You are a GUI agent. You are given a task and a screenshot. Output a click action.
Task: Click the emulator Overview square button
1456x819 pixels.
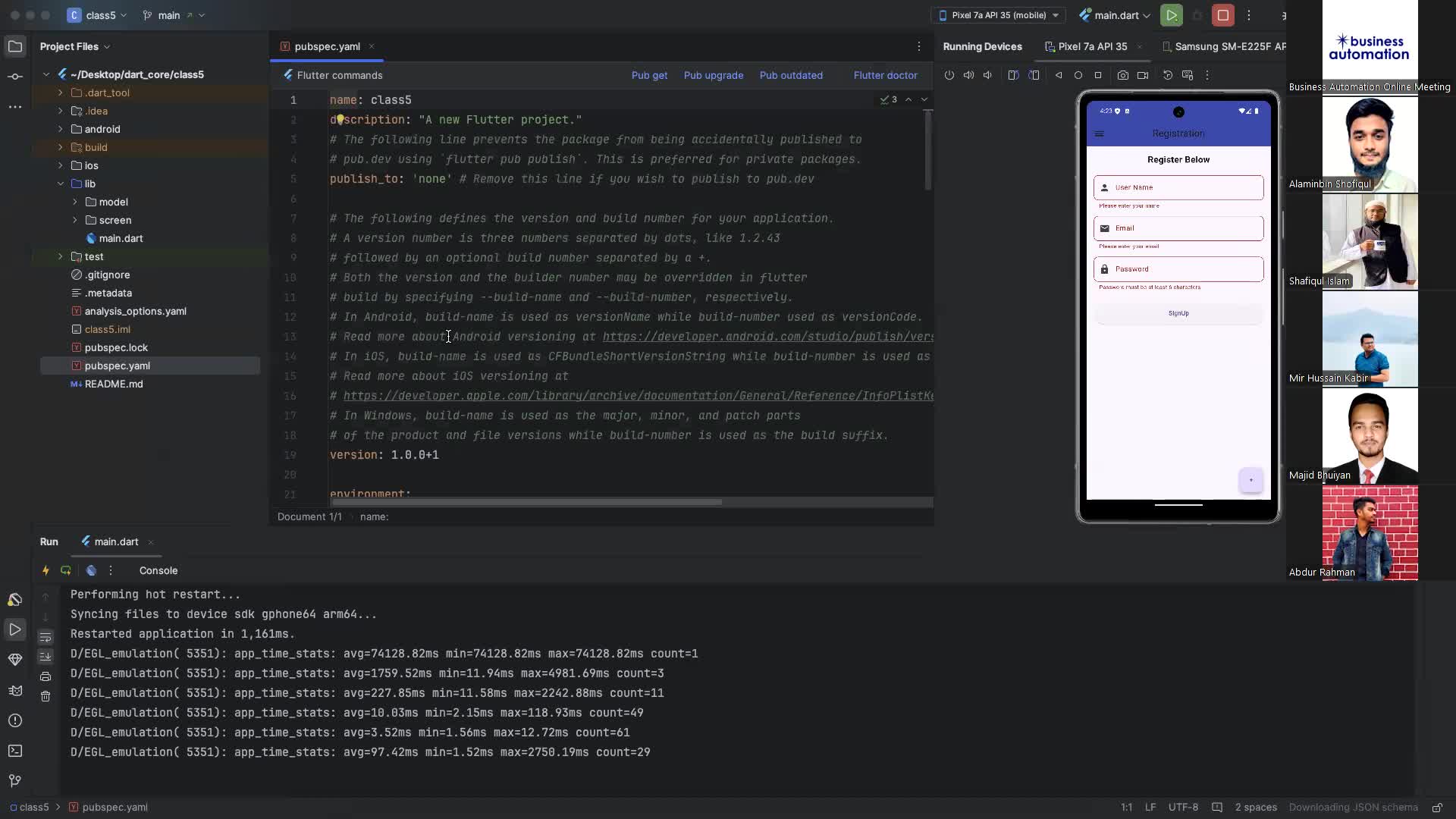(1098, 75)
